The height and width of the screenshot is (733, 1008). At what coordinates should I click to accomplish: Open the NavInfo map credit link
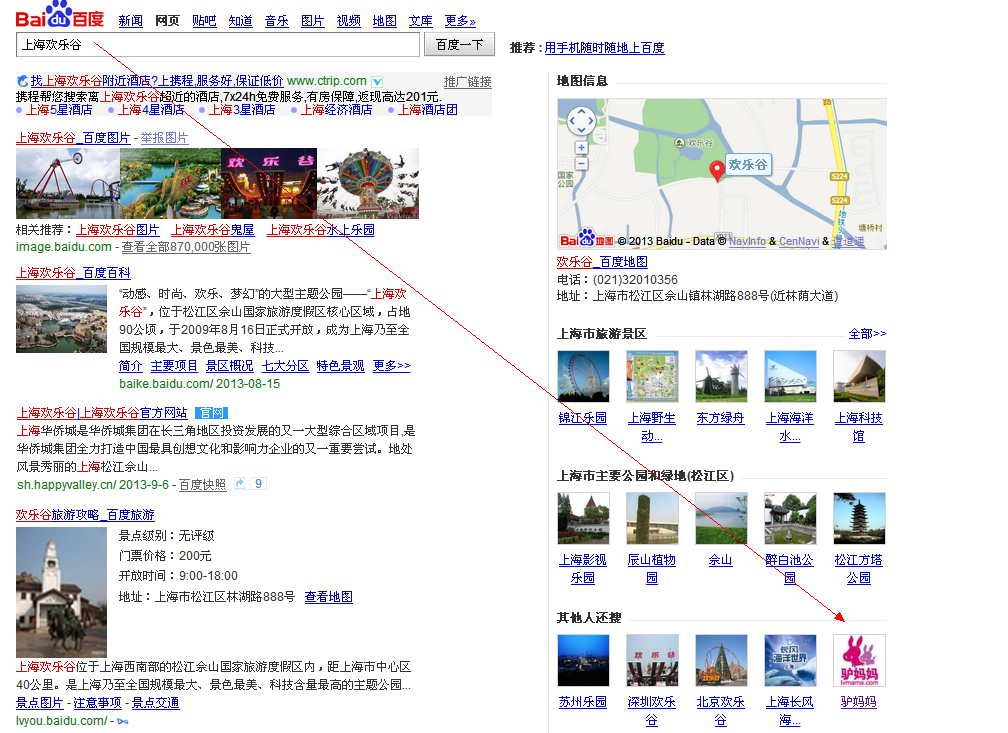[x=747, y=241]
